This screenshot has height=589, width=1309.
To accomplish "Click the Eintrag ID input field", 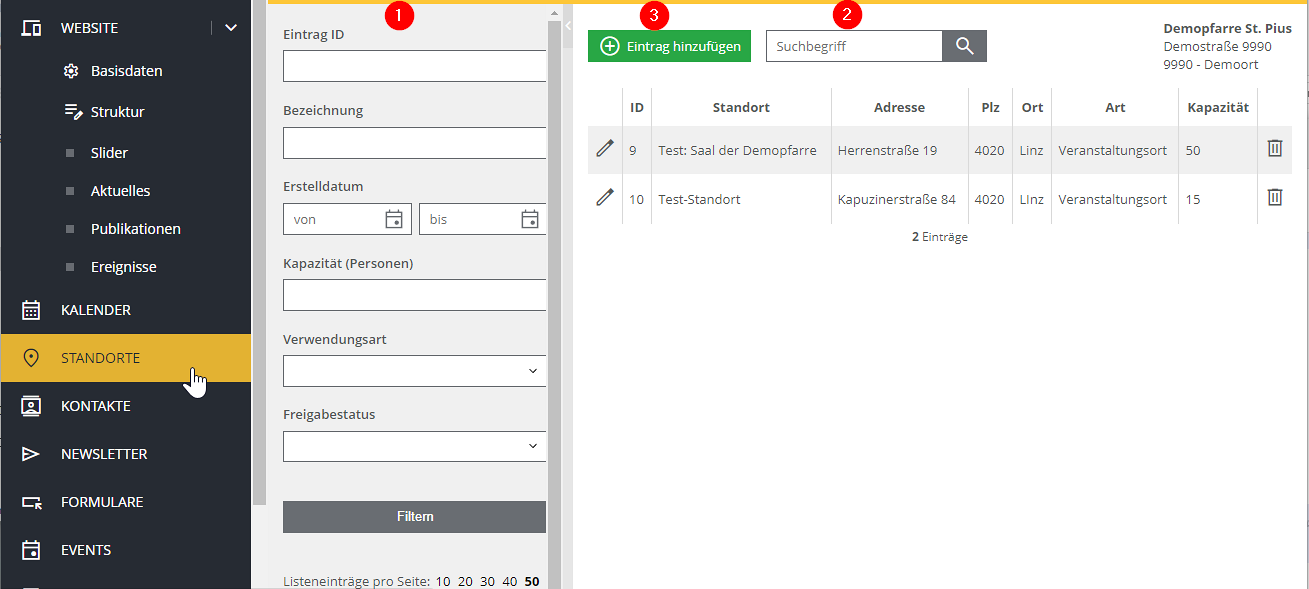I will pos(414,66).
